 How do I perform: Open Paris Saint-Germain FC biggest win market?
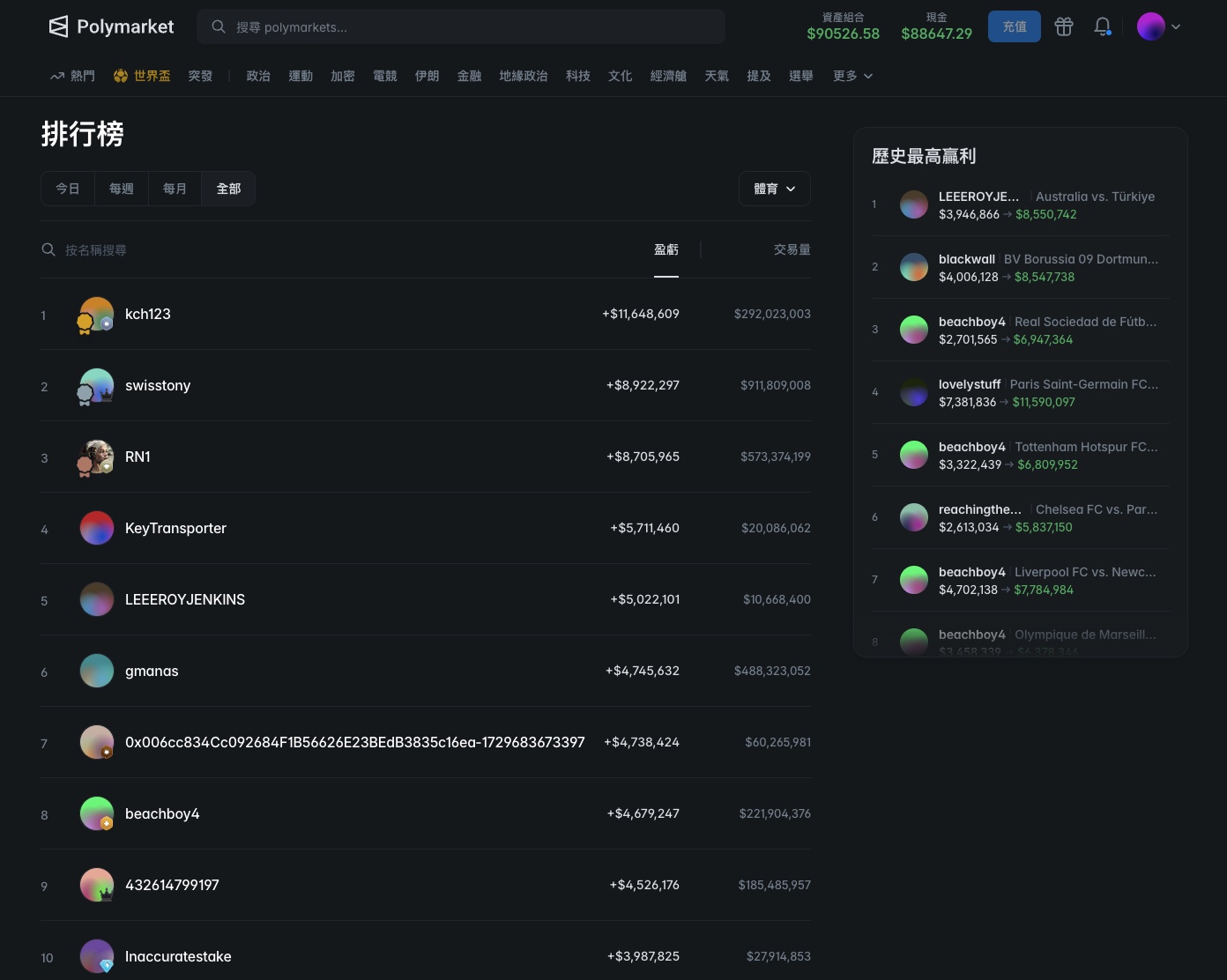[1084, 384]
